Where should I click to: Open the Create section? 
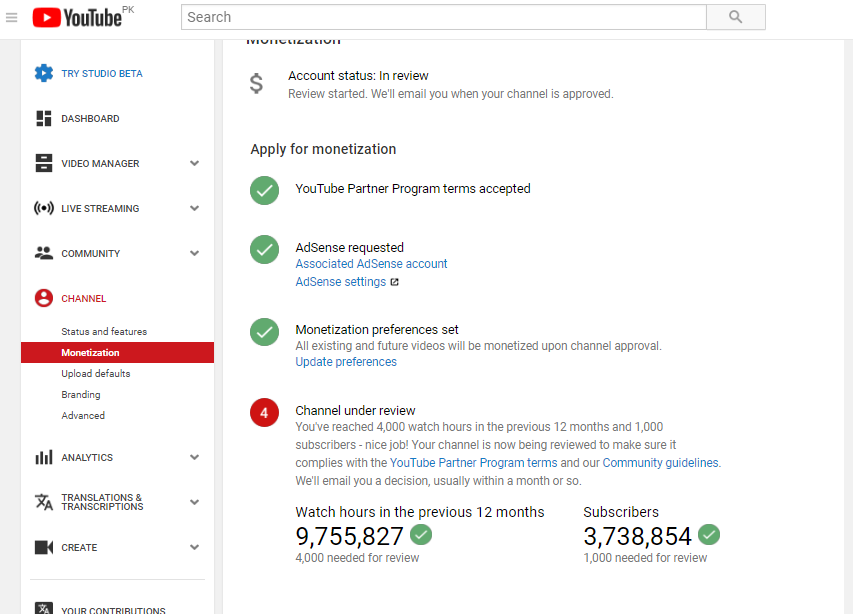click(x=79, y=548)
